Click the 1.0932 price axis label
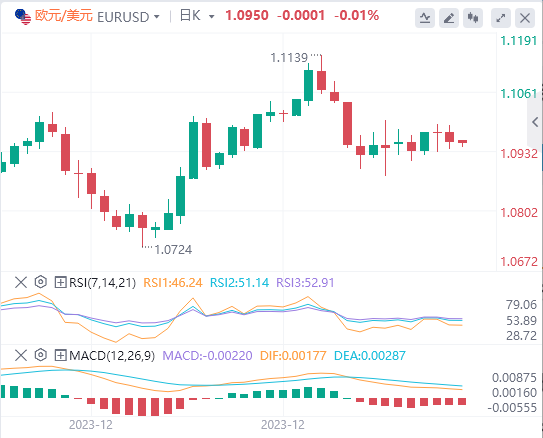This screenshot has height=438, width=543. (519, 153)
